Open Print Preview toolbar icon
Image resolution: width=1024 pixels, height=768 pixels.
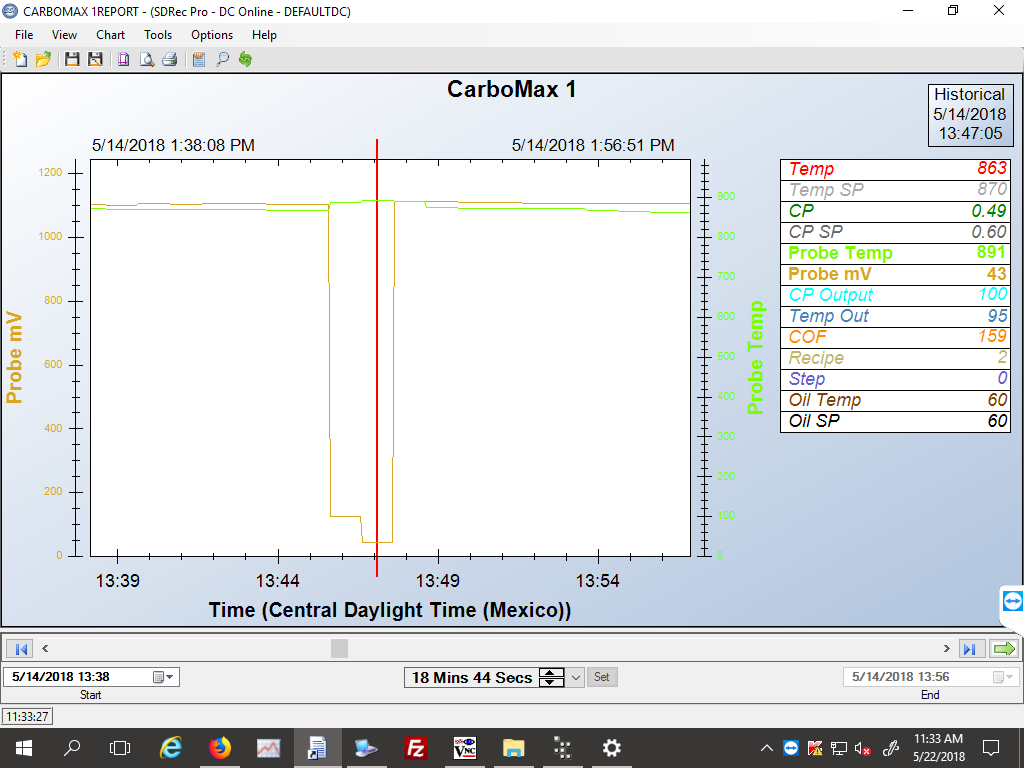pos(147,59)
